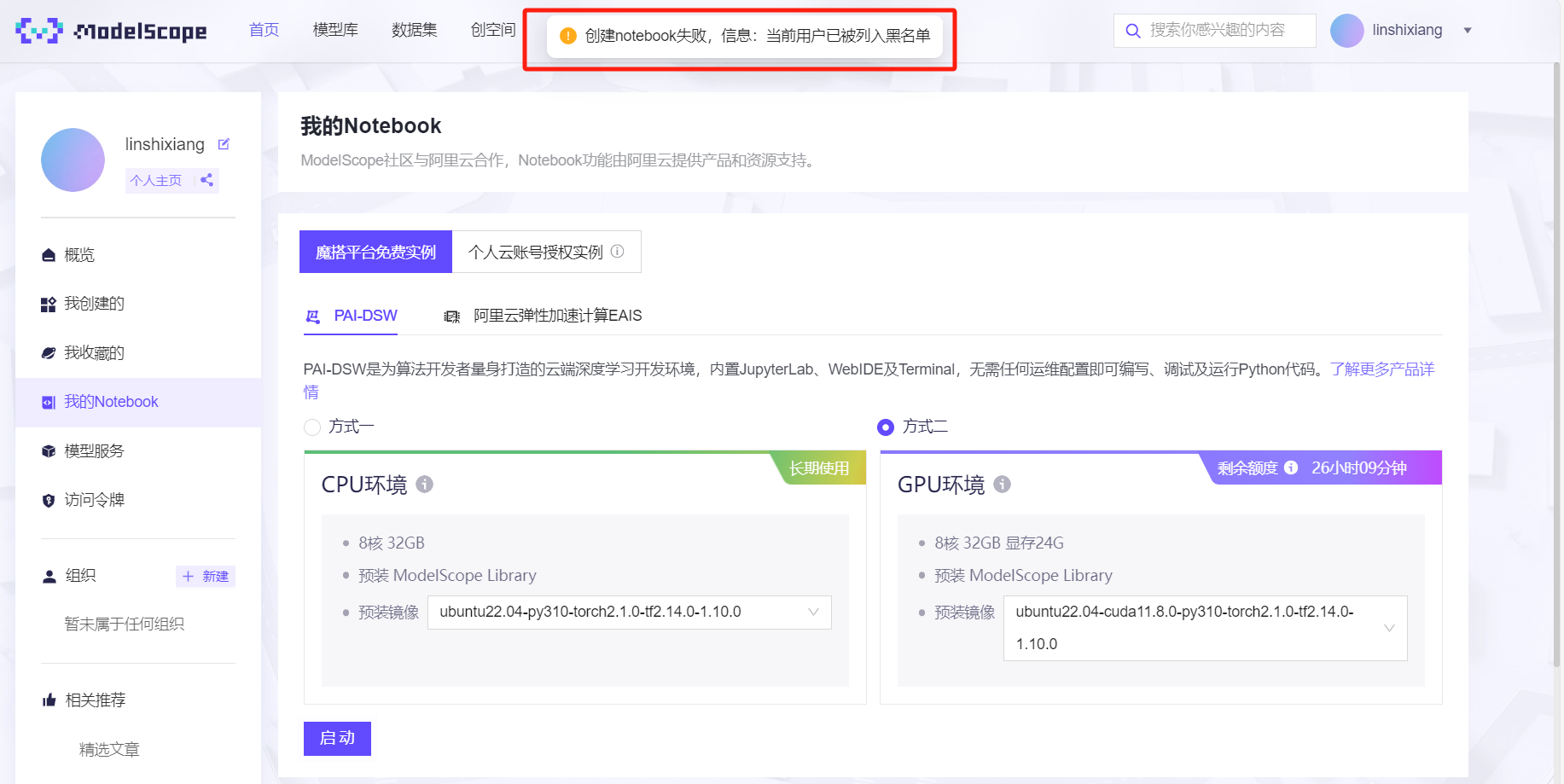Click the 长期使用 badge
The image size is (1564, 784).
(819, 468)
